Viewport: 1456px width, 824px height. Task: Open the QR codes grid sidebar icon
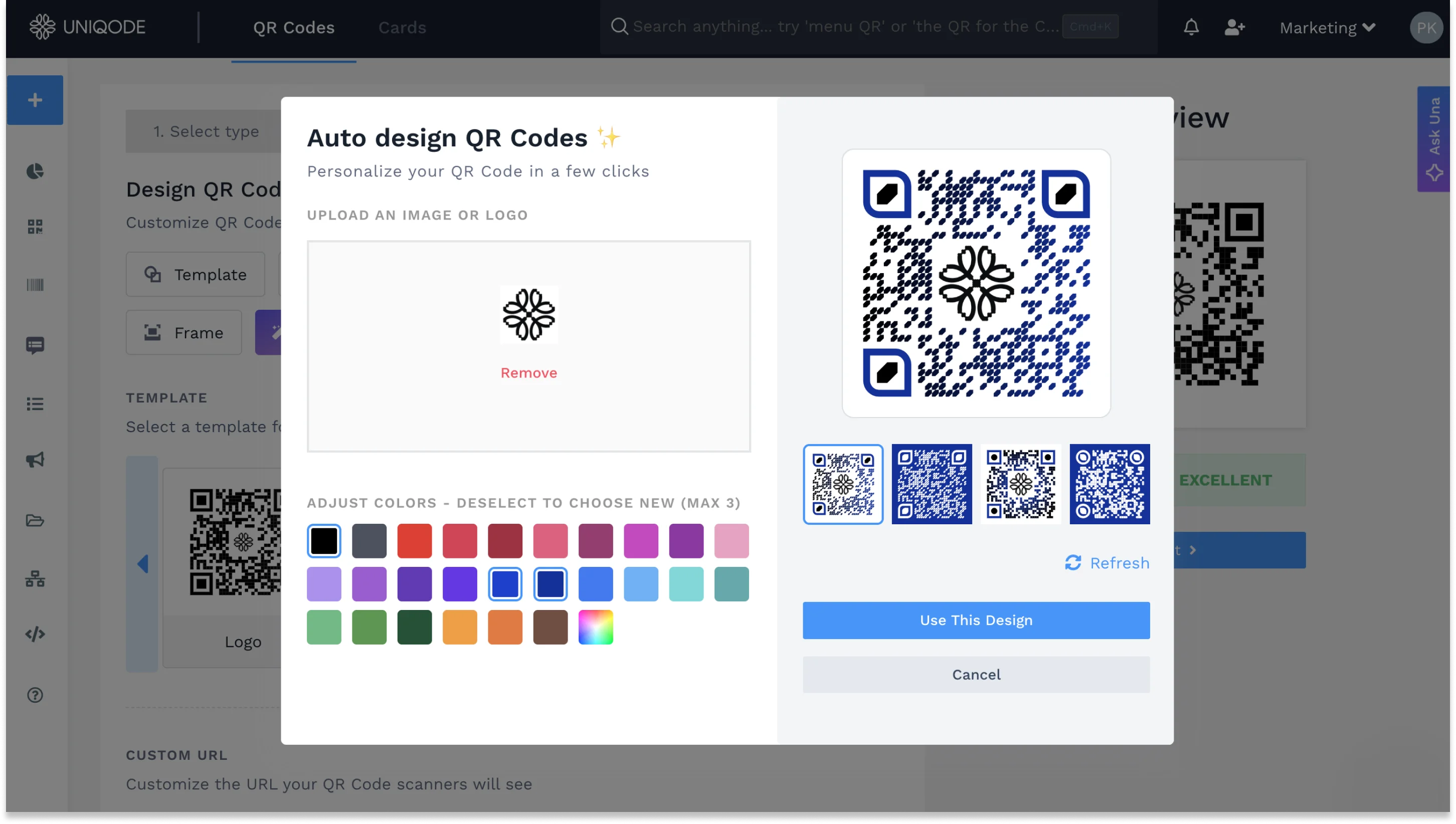[35, 227]
